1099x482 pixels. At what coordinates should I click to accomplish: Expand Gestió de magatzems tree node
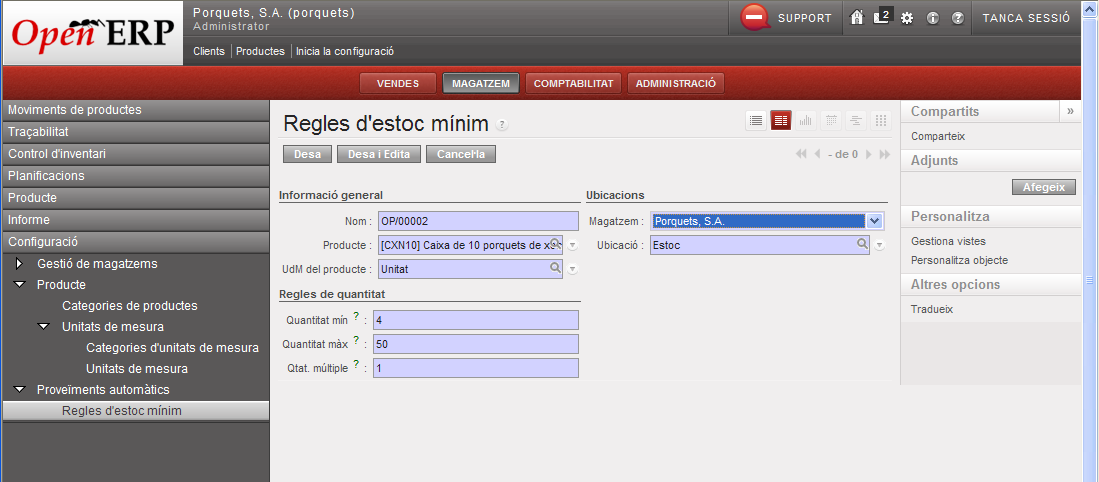click(x=19, y=264)
